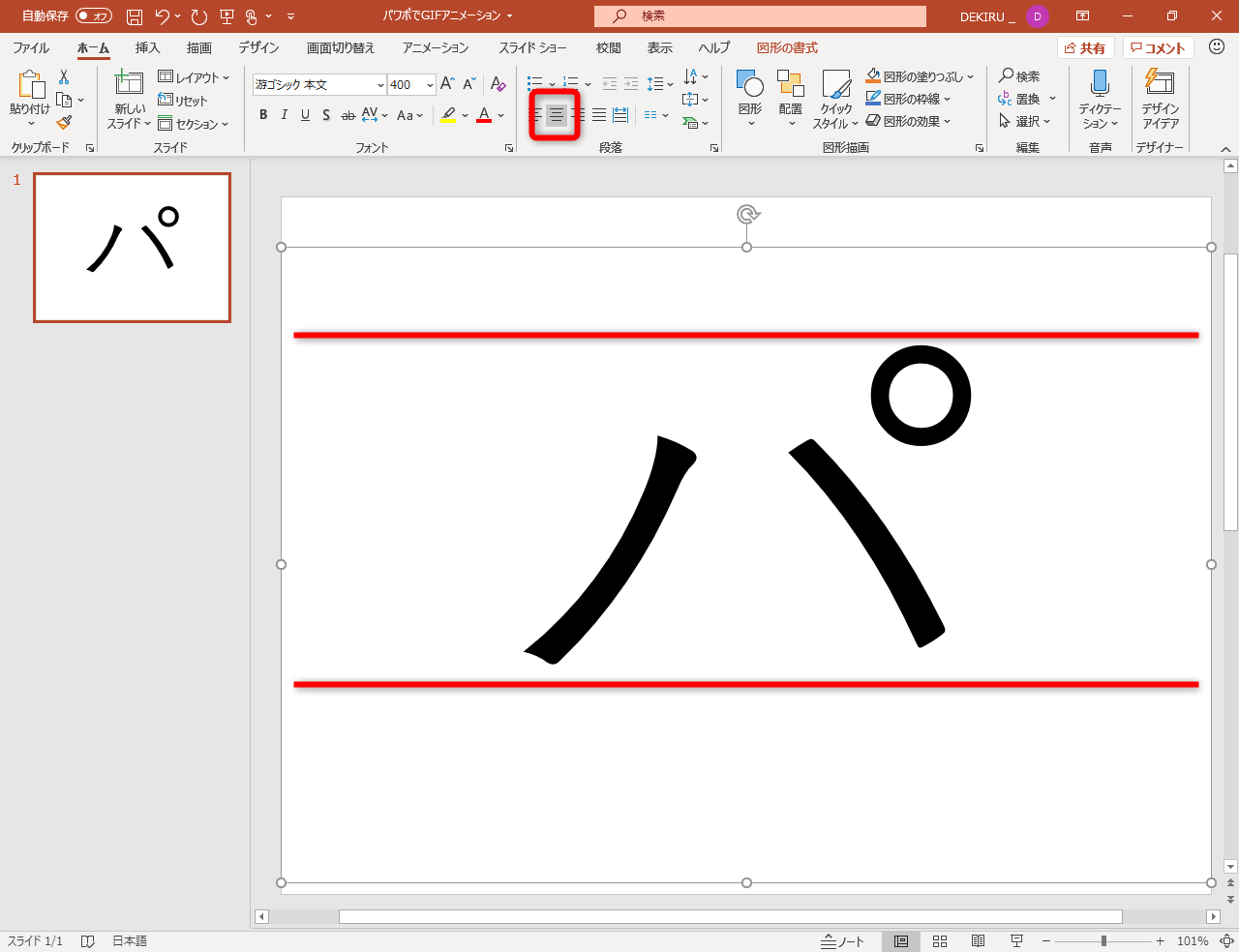Click the 検索 find button in ribbon
Viewport: 1239px width, 952px height.
click(x=1019, y=76)
